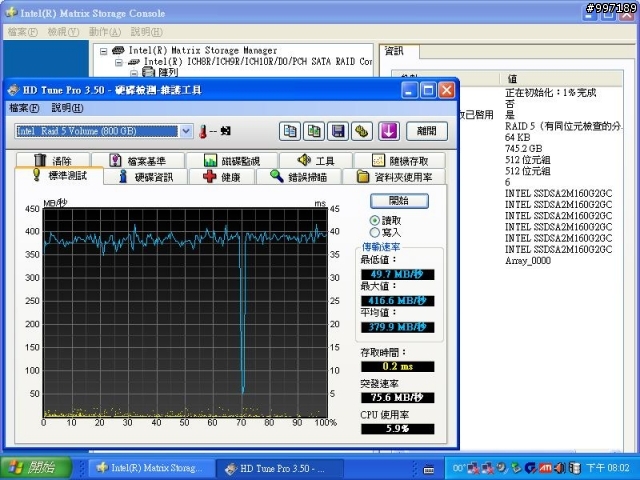Viewport: 640px width, 480px height.
Task: Click the 0.2 ms access time value
Action: (398, 367)
